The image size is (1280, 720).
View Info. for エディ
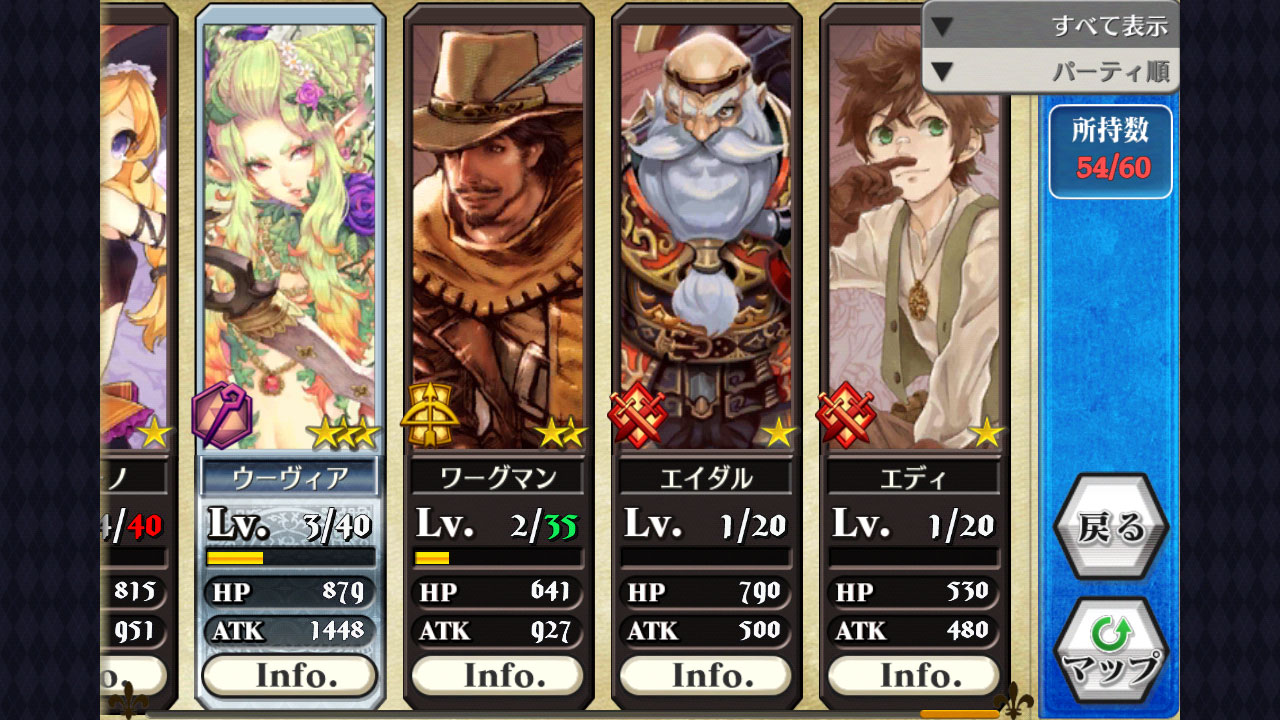914,676
